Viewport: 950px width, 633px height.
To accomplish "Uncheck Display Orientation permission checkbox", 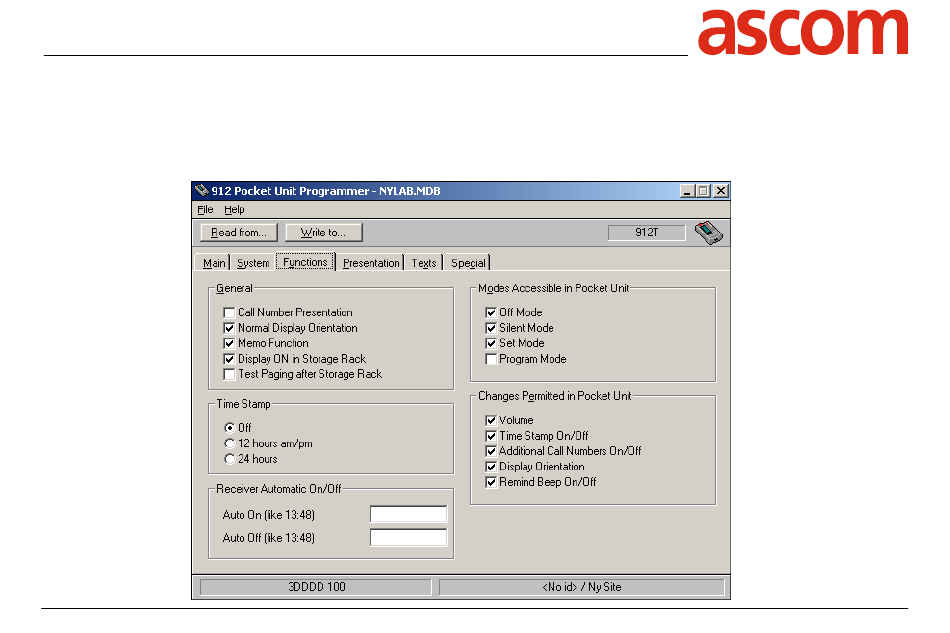I will 491,467.
